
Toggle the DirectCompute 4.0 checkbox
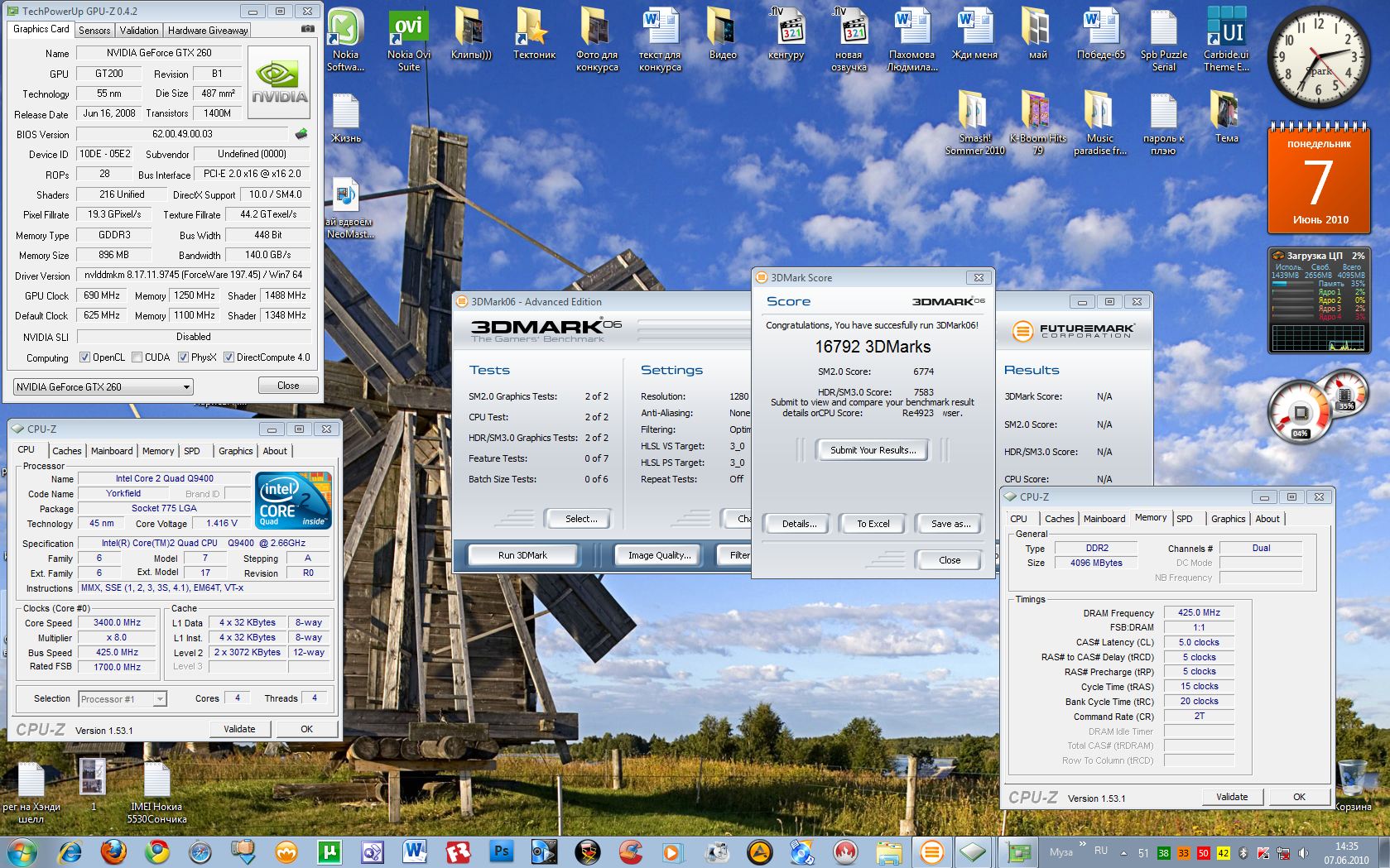coord(228,357)
